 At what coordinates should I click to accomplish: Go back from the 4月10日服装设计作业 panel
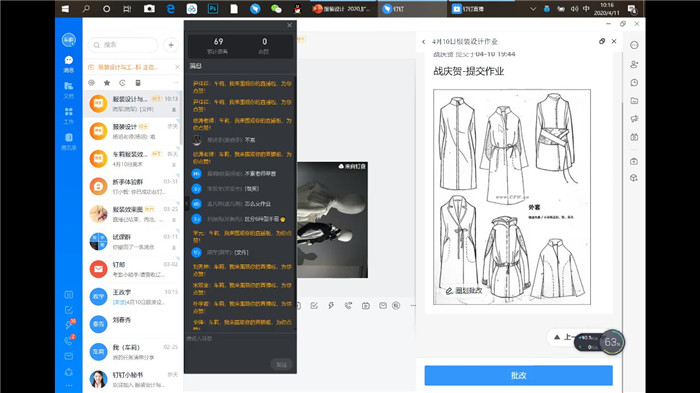pos(424,42)
